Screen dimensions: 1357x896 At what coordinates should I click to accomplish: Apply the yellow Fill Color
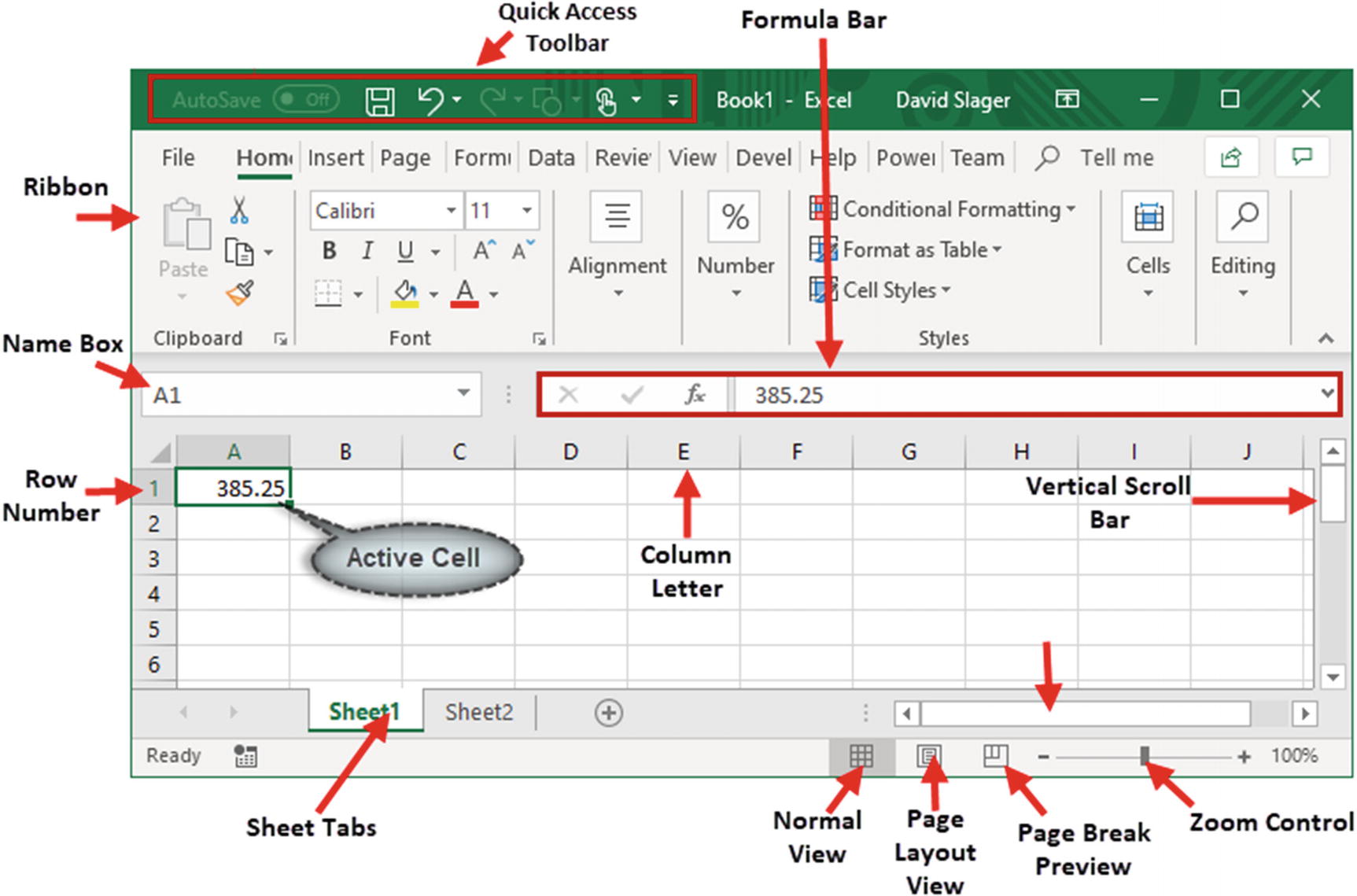click(x=405, y=293)
